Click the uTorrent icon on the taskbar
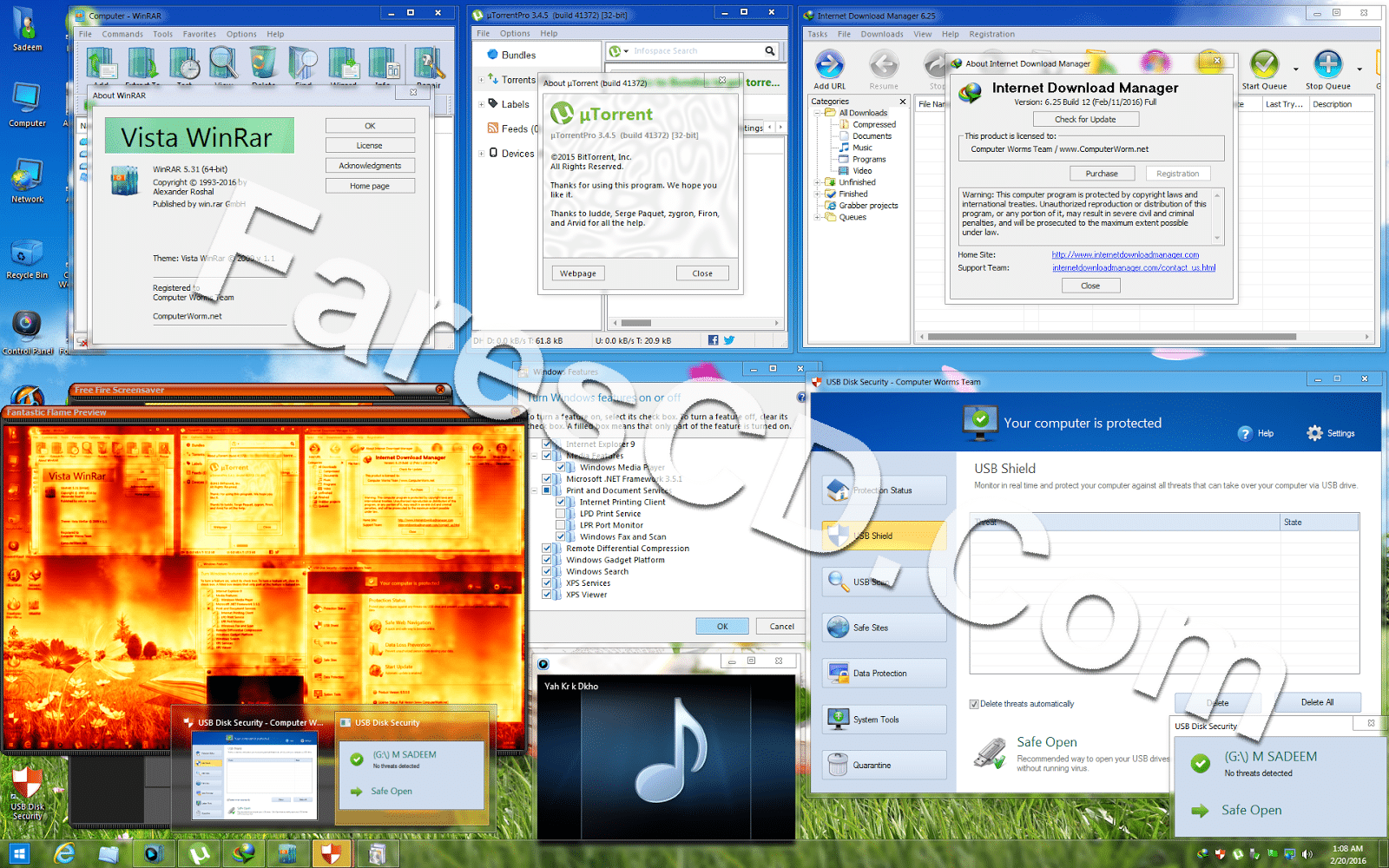1389x868 pixels. coord(199,854)
